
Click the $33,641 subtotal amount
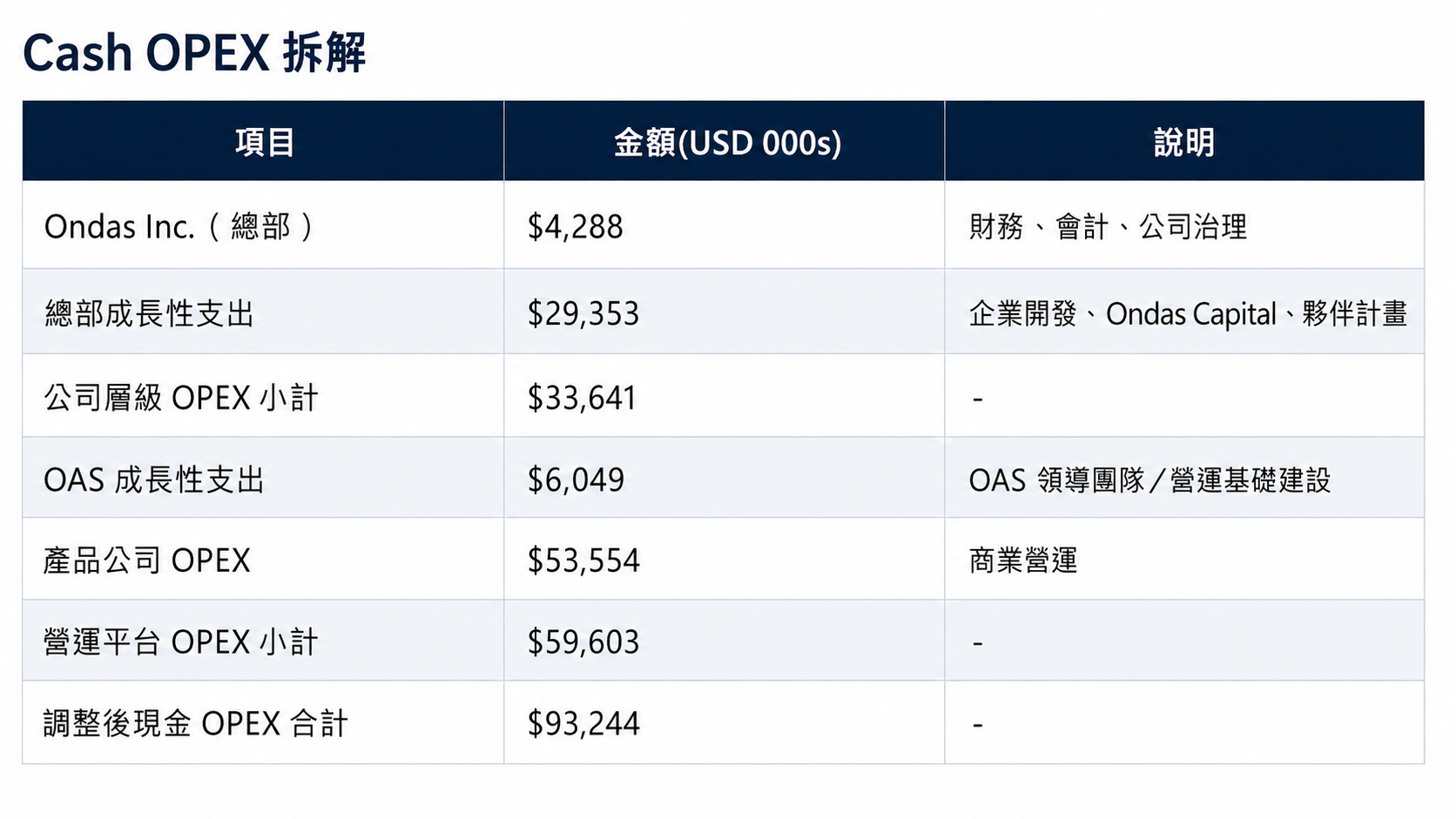[582, 398]
